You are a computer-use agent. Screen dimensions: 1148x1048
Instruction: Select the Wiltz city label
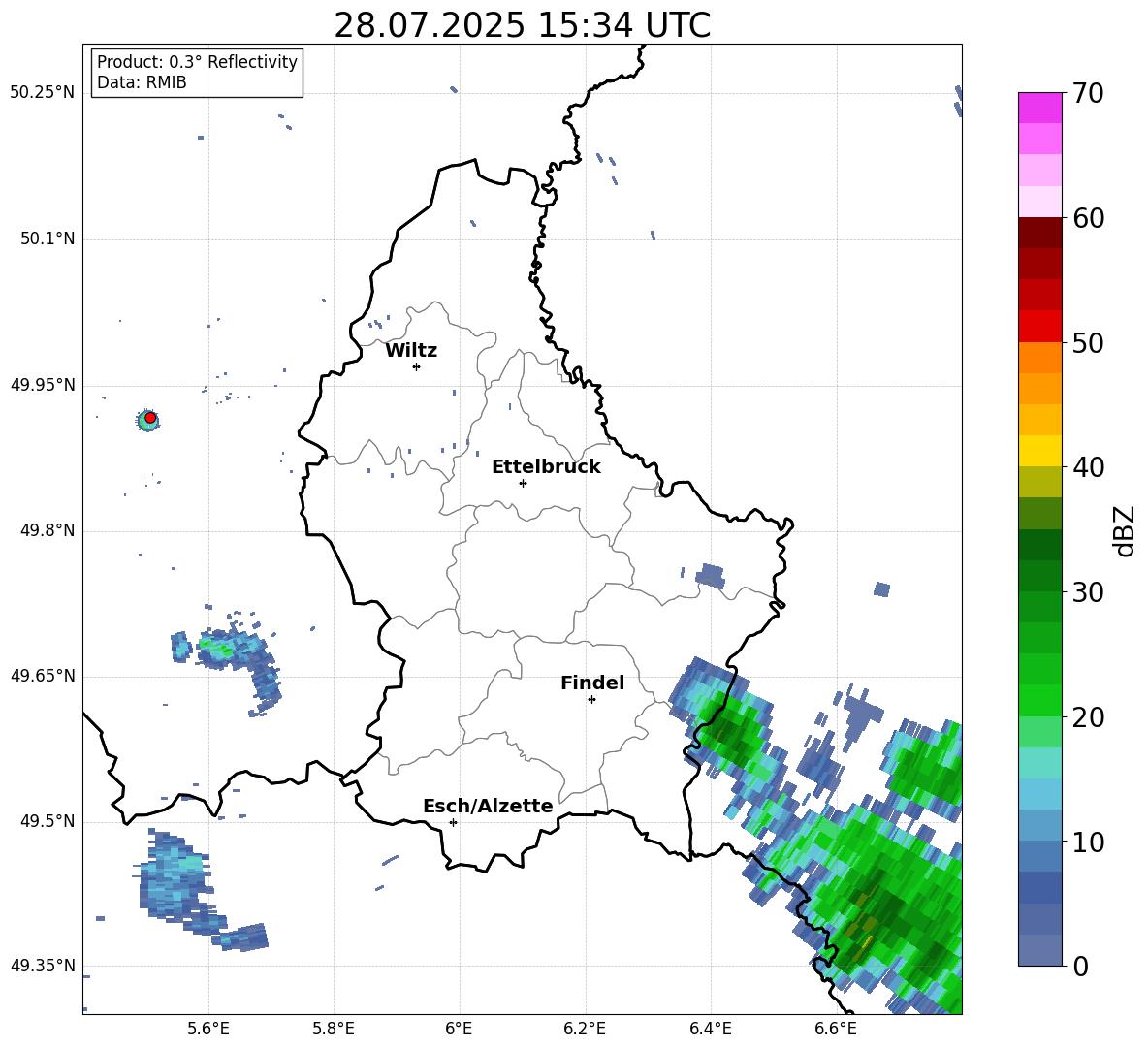(411, 351)
